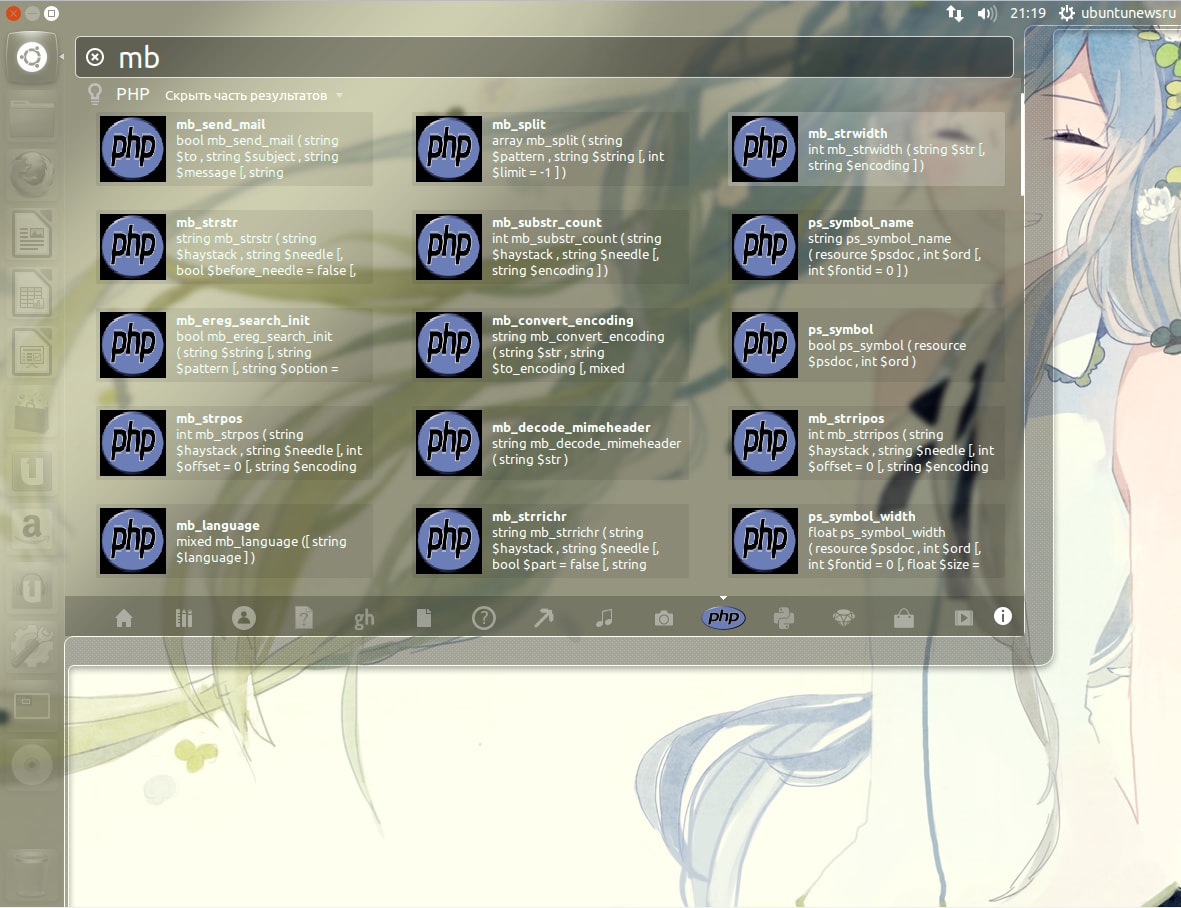
Task: Open the lens with question-mark document icon
Action: click(x=304, y=618)
